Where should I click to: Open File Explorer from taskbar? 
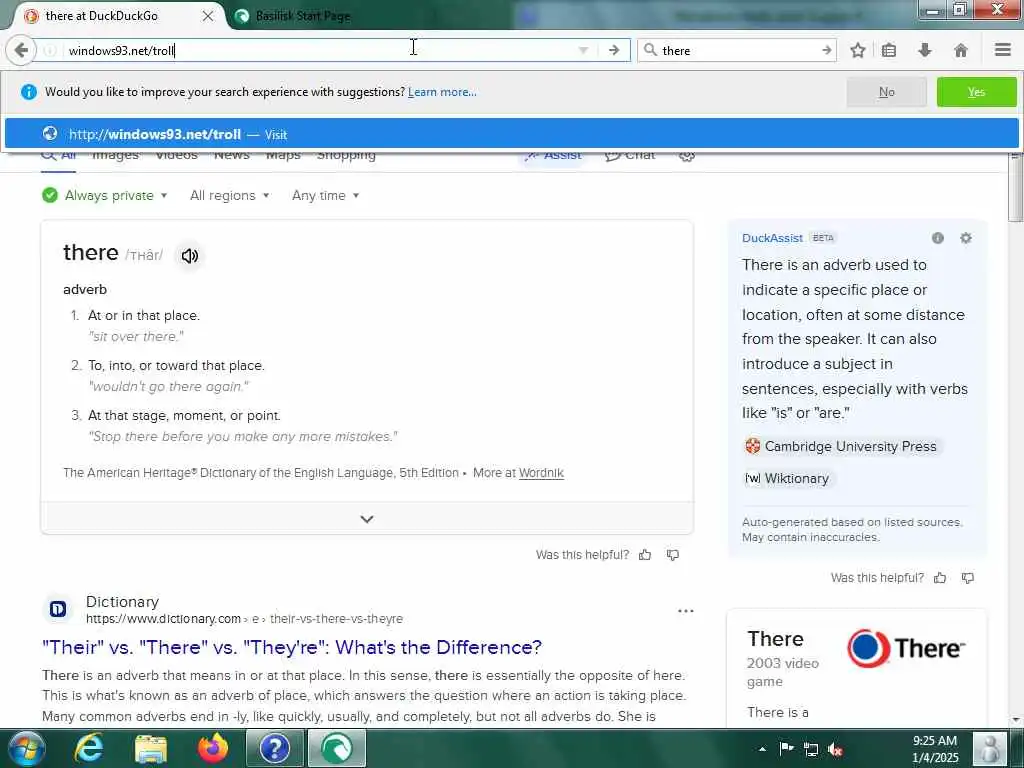(151, 748)
